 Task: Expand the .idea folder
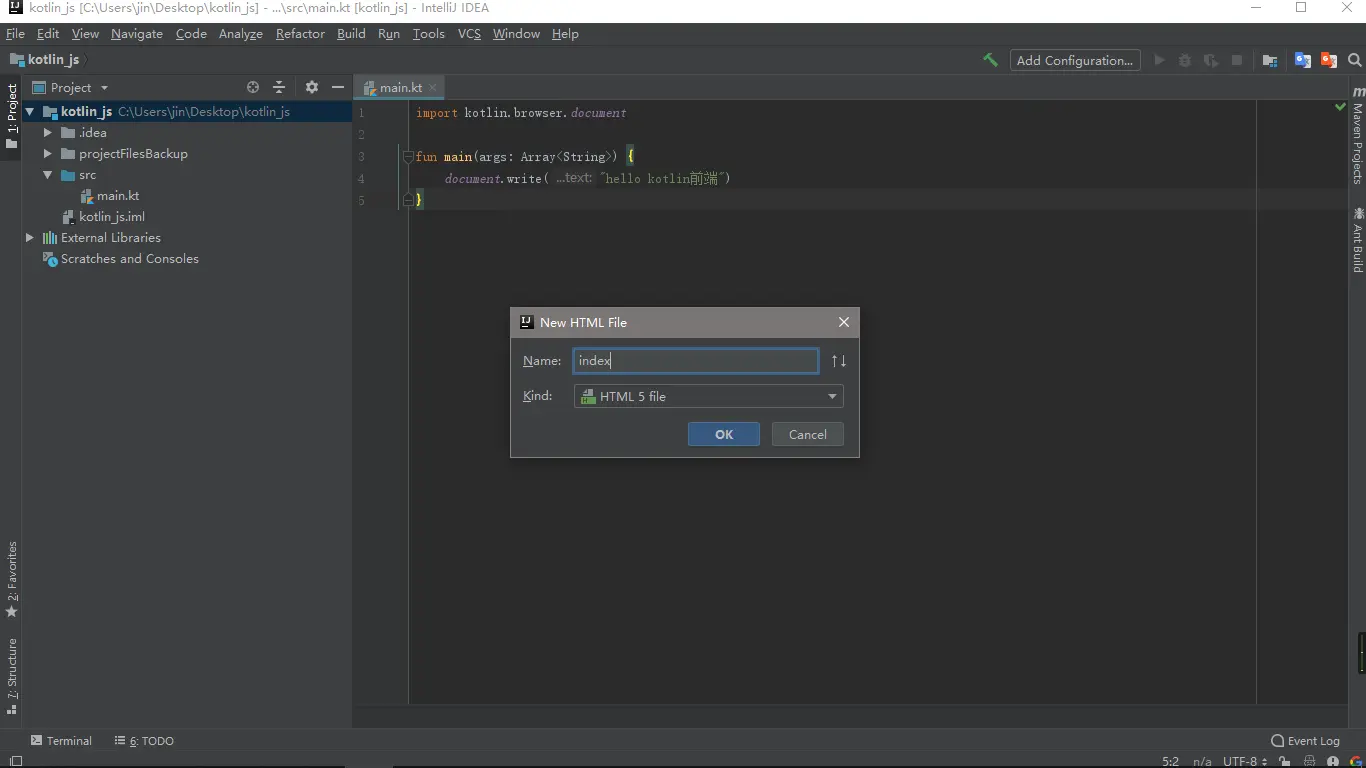[x=47, y=132]
